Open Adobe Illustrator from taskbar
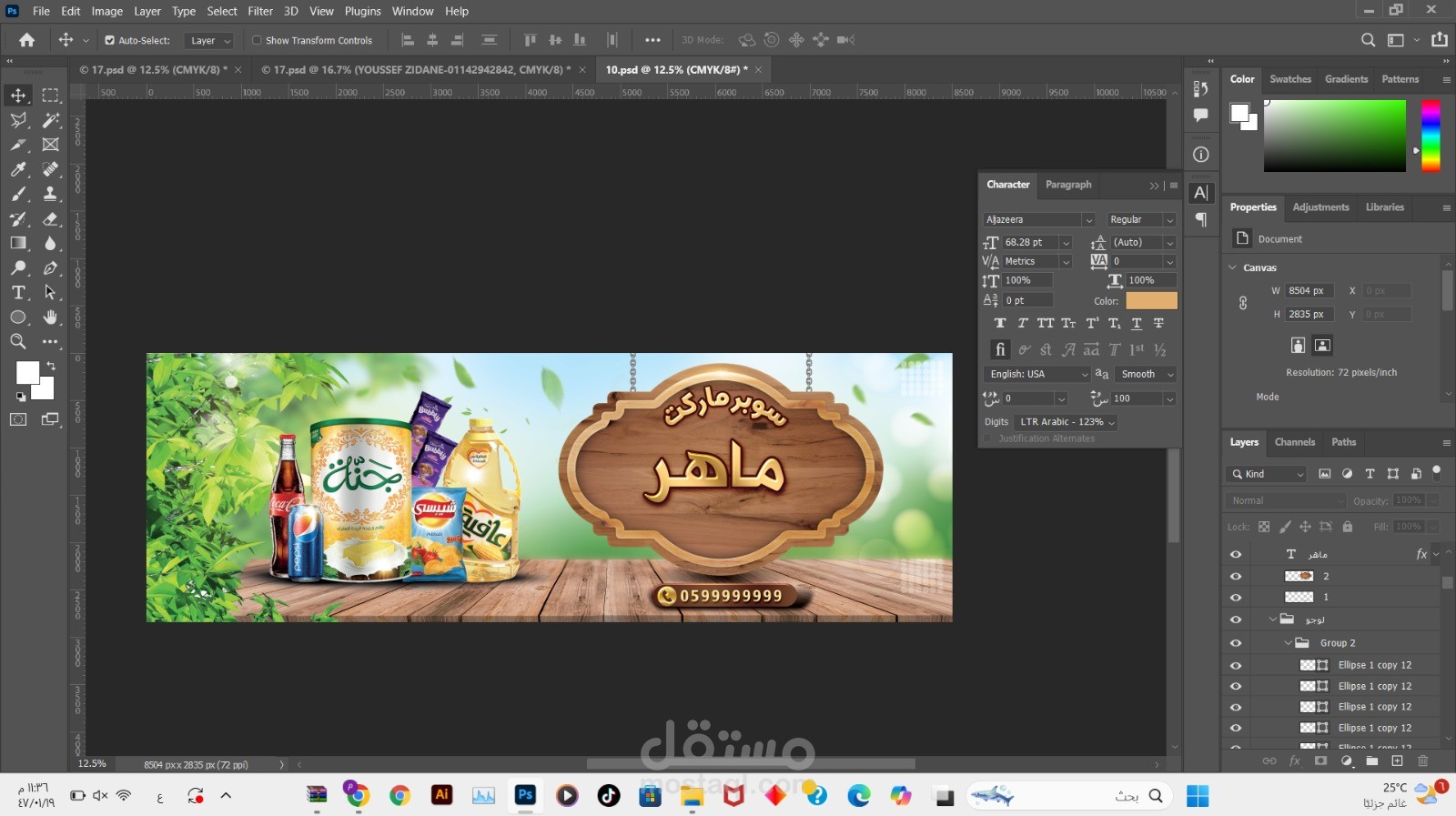The height and width of the screenshot is (816, 1456). [x=441, y=795]
